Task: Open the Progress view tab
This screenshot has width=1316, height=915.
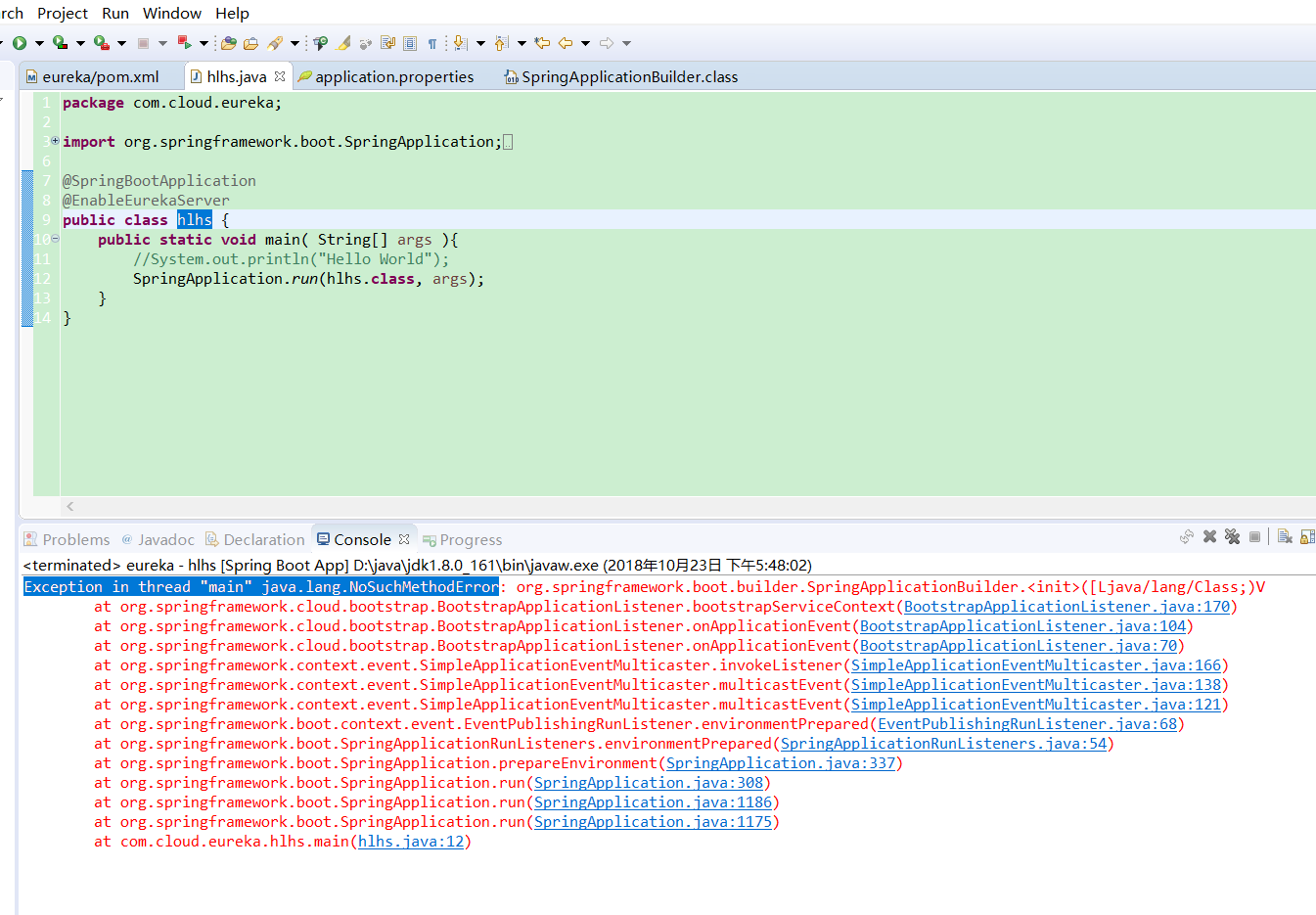Action: (462, 539)
